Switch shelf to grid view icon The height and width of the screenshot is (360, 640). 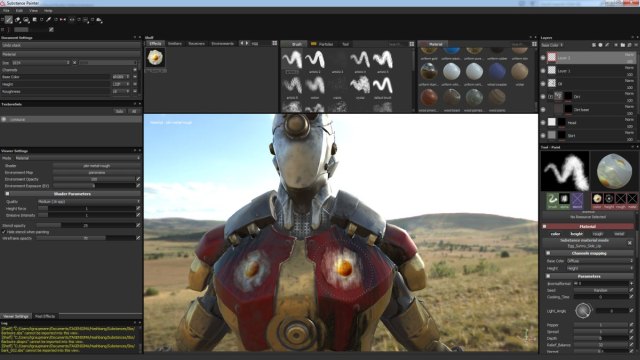pos(275,43)
